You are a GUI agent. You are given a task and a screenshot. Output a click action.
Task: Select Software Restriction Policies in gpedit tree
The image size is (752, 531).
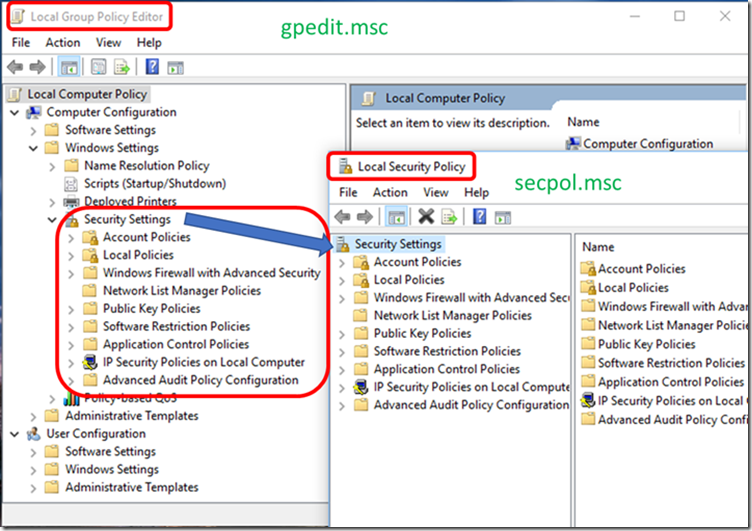(x=176, y=326)
